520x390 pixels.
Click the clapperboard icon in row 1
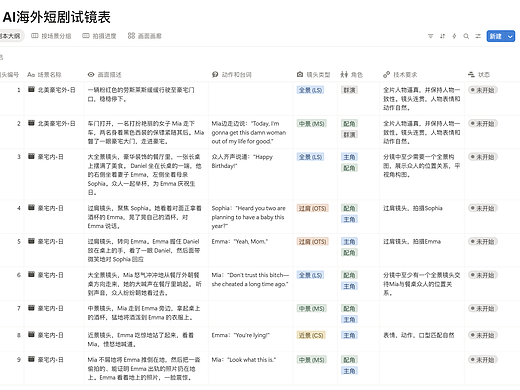(31, 89)
